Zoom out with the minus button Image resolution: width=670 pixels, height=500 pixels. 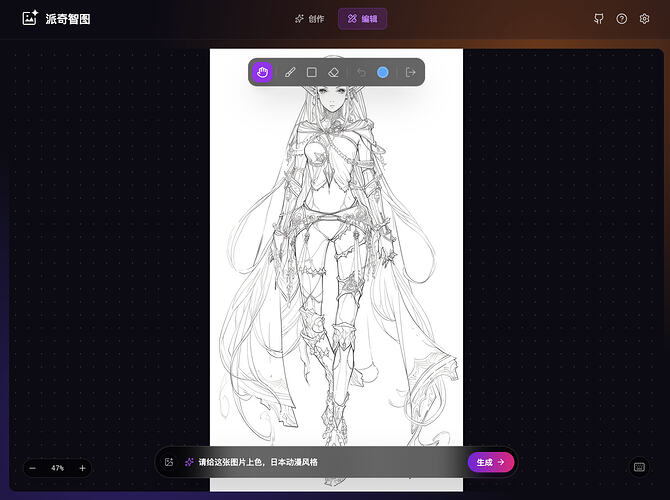[32, 468]
